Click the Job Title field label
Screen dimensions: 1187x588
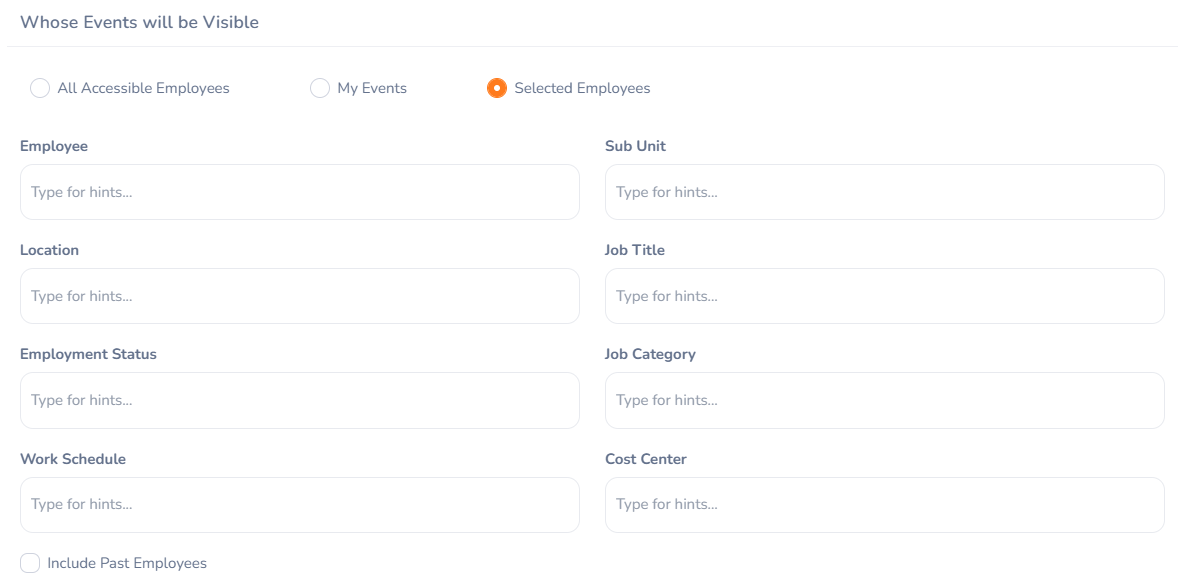click(x=635, y=250)
